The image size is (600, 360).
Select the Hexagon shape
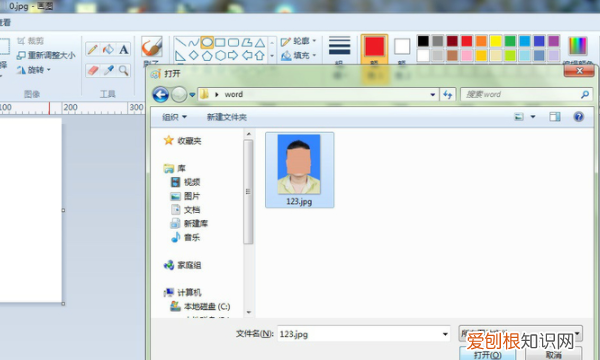coord(220,56)
